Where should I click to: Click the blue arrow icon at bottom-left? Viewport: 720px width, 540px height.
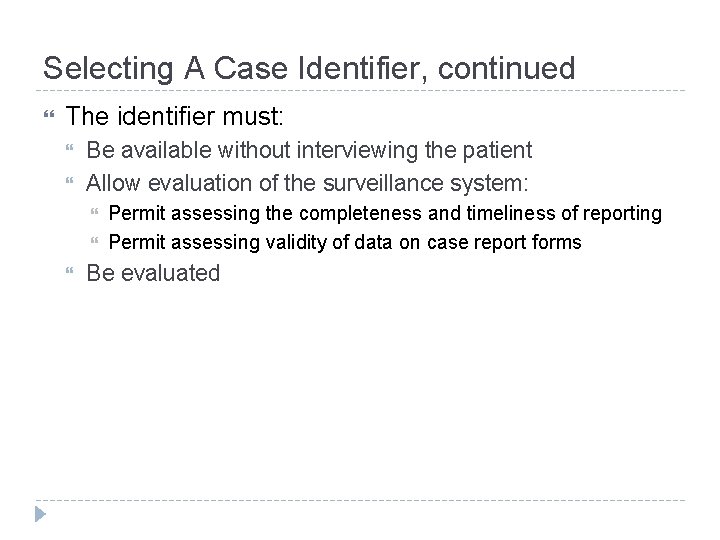(x=40, y=516)
